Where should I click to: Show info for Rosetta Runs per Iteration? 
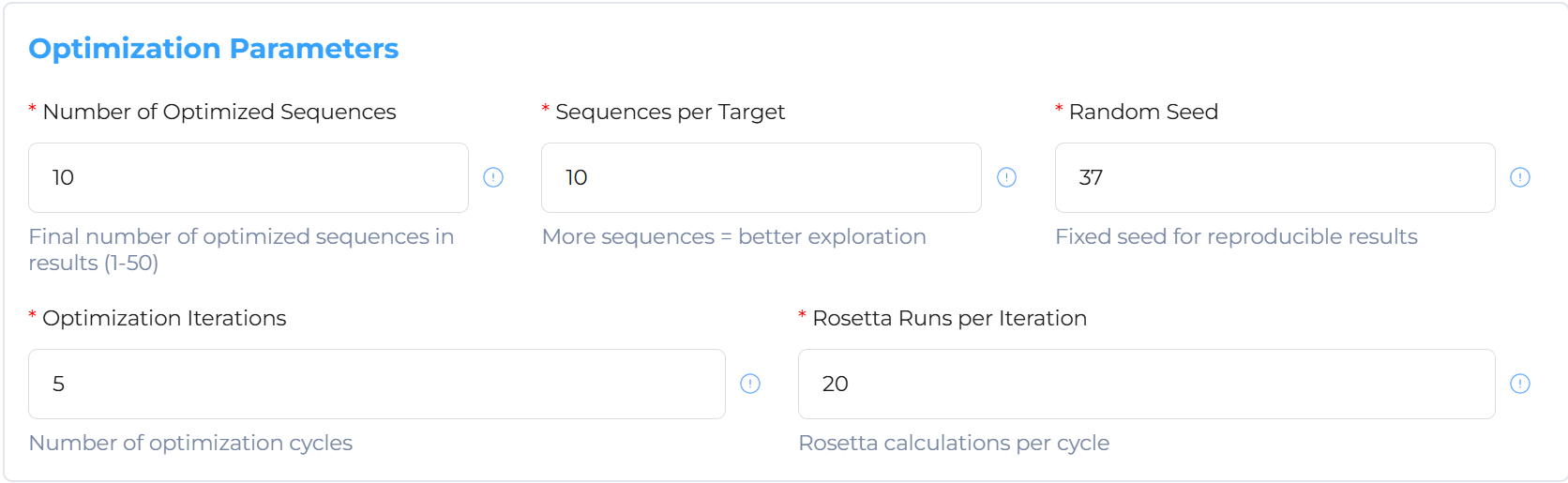(x=1519, y=384)
